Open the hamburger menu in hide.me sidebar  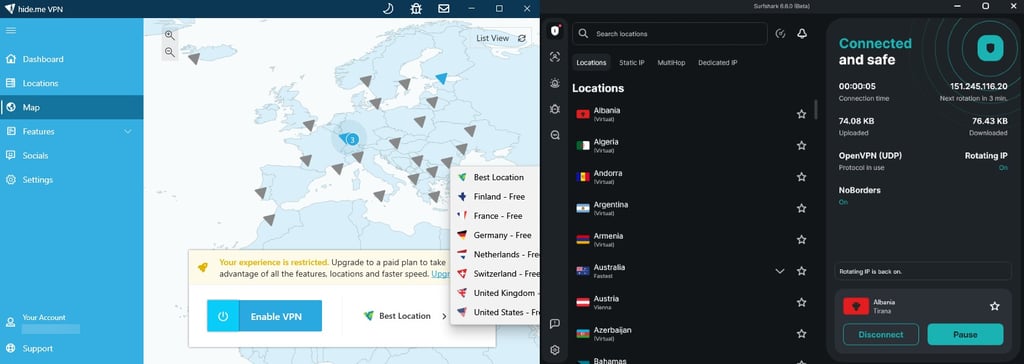(11, 30)
